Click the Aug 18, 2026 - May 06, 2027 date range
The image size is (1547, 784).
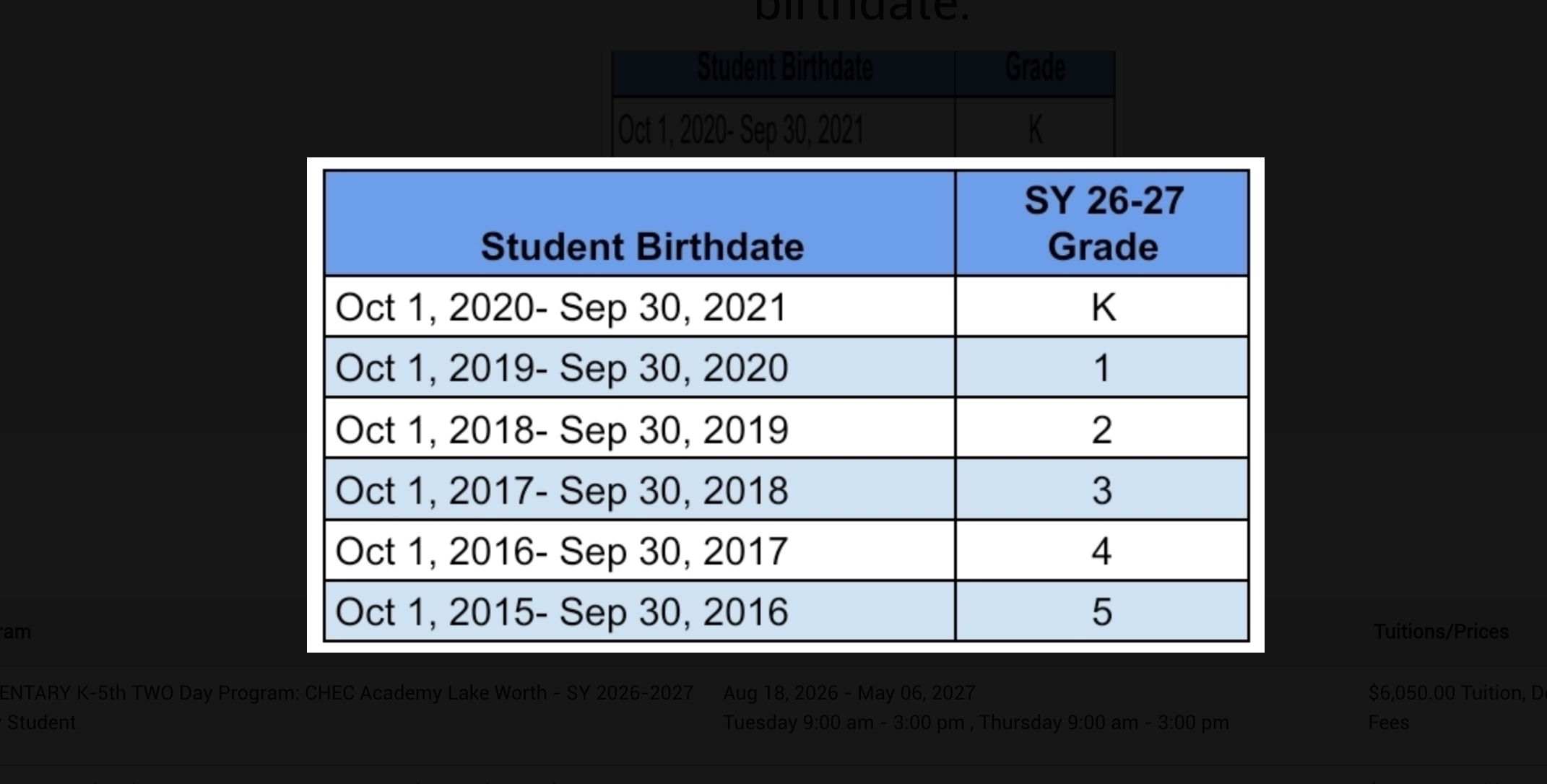(x=849, y=693)
